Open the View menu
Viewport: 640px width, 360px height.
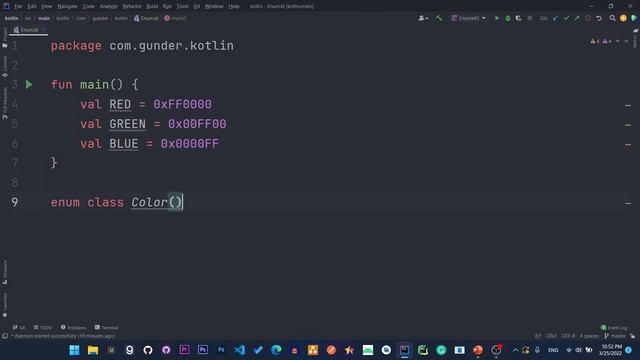tap(47, 6)
